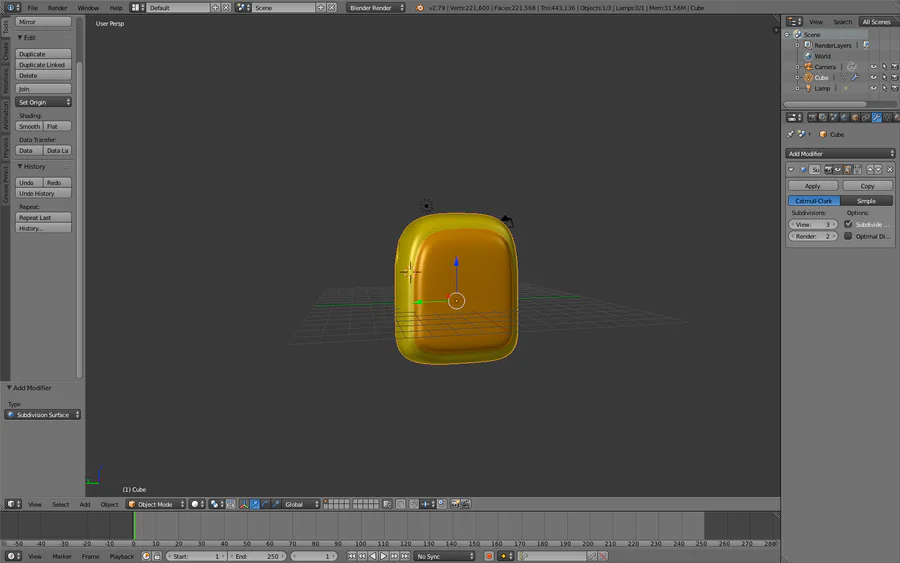Click the Duplicate Linked button
Viewport: 900px width, 563px height.
coord(43,65)
